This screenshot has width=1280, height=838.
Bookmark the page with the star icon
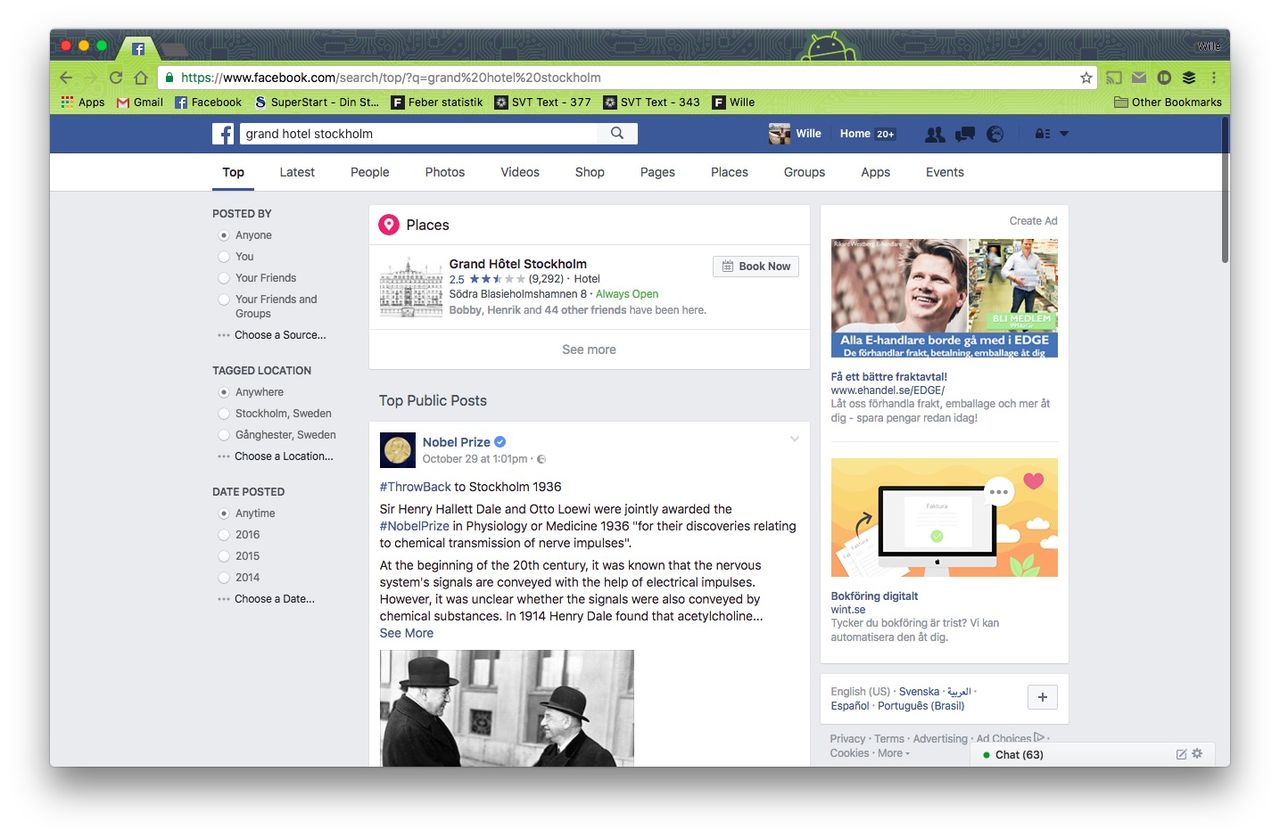(1086, 77)
